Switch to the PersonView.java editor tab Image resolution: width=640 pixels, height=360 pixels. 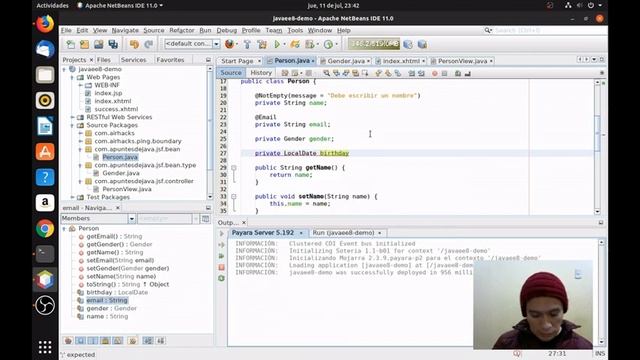pyautogui.click(x=462, y=61)
